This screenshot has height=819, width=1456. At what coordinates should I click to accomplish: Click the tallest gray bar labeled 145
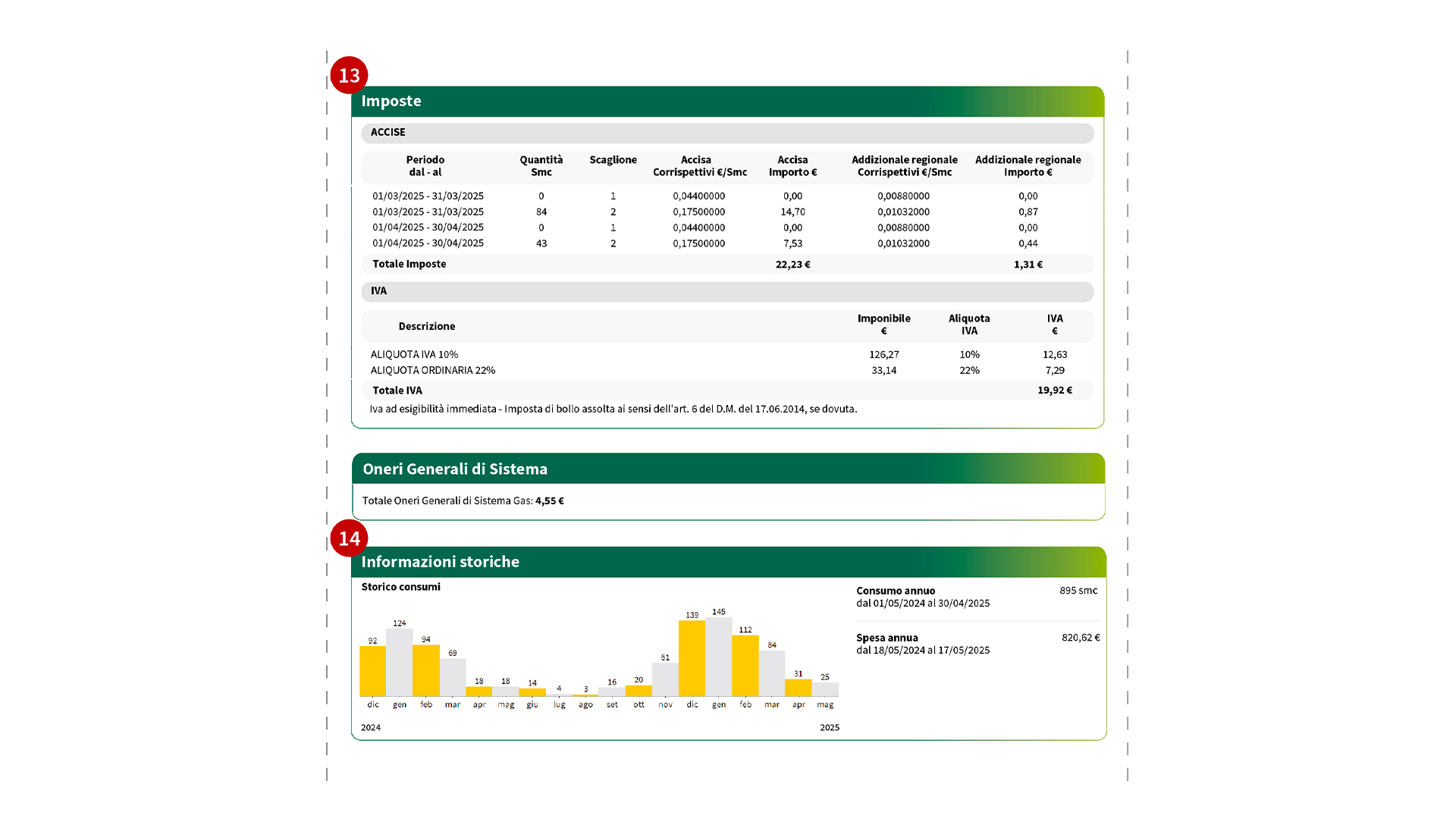718,657
